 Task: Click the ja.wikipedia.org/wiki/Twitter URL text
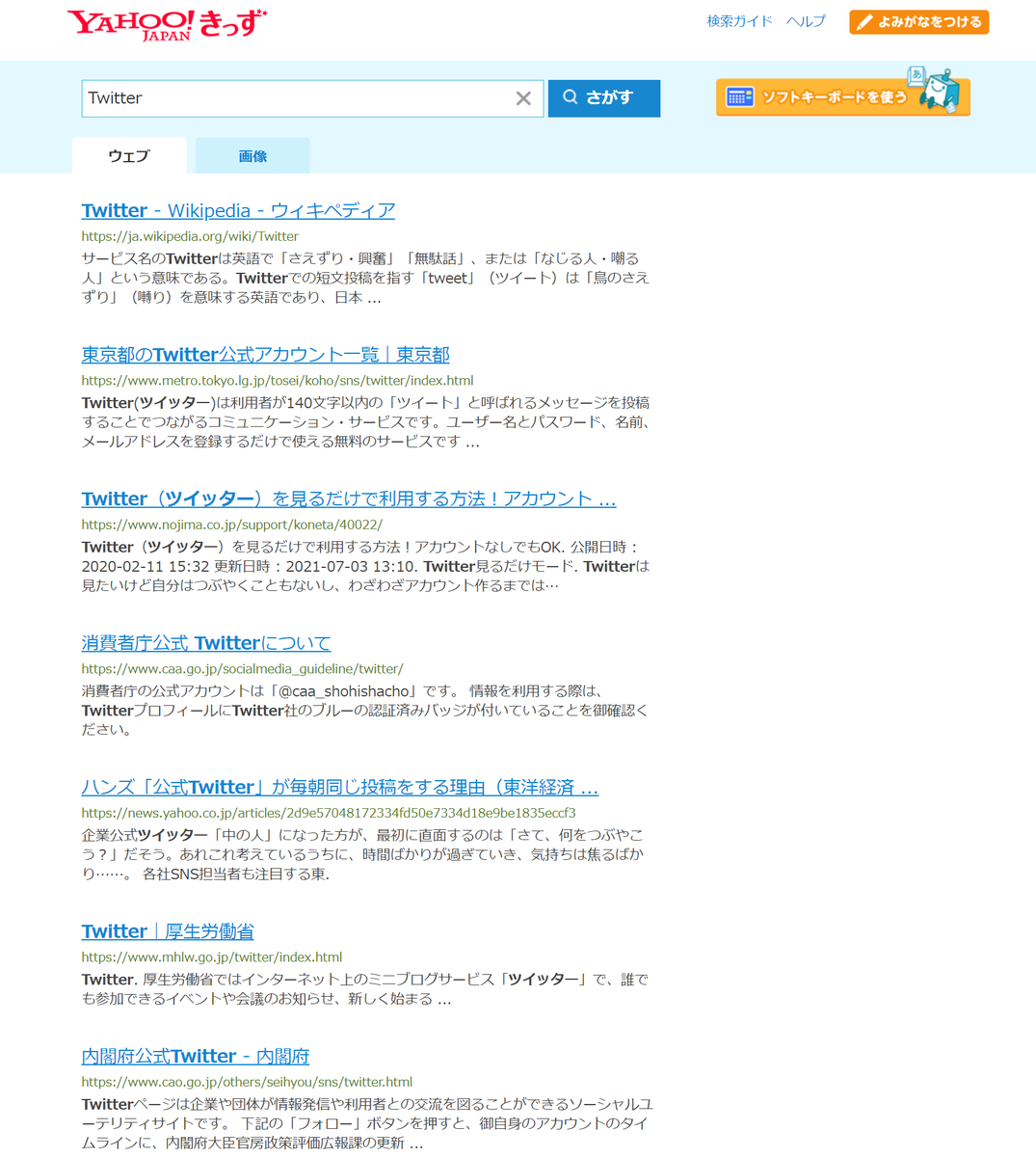point(190,236)
